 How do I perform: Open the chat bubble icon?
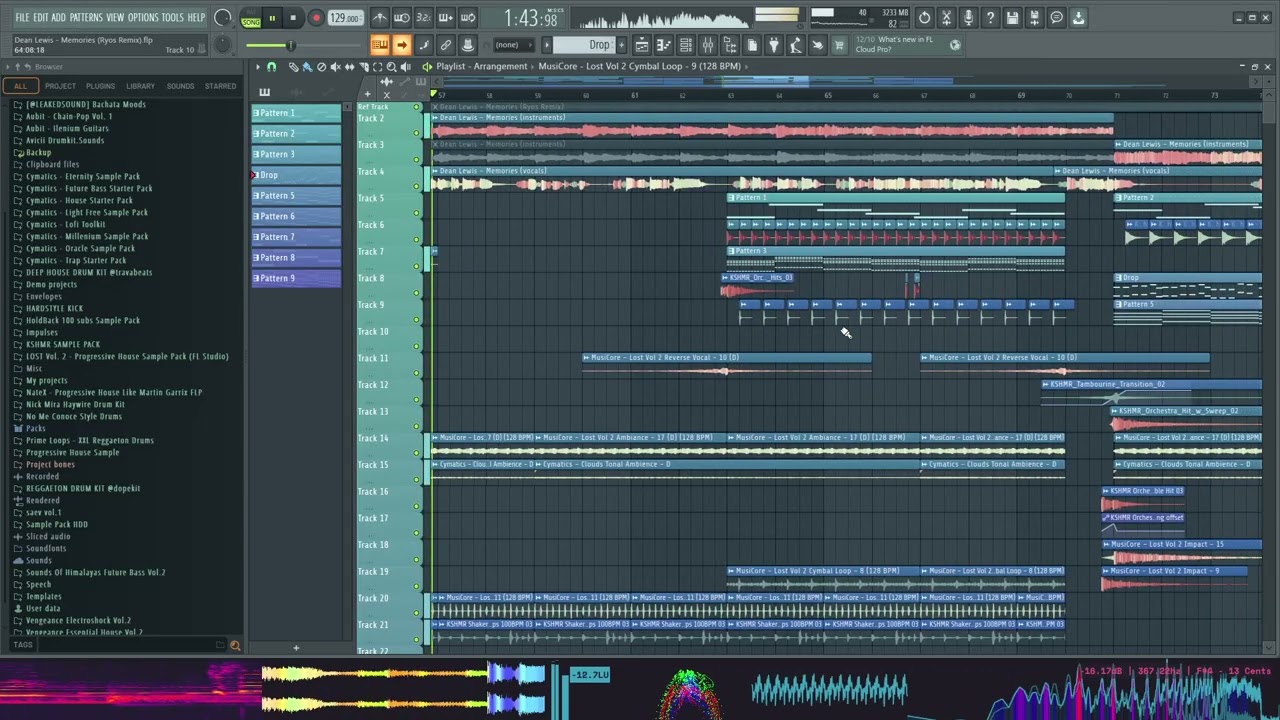point(1056,18)
